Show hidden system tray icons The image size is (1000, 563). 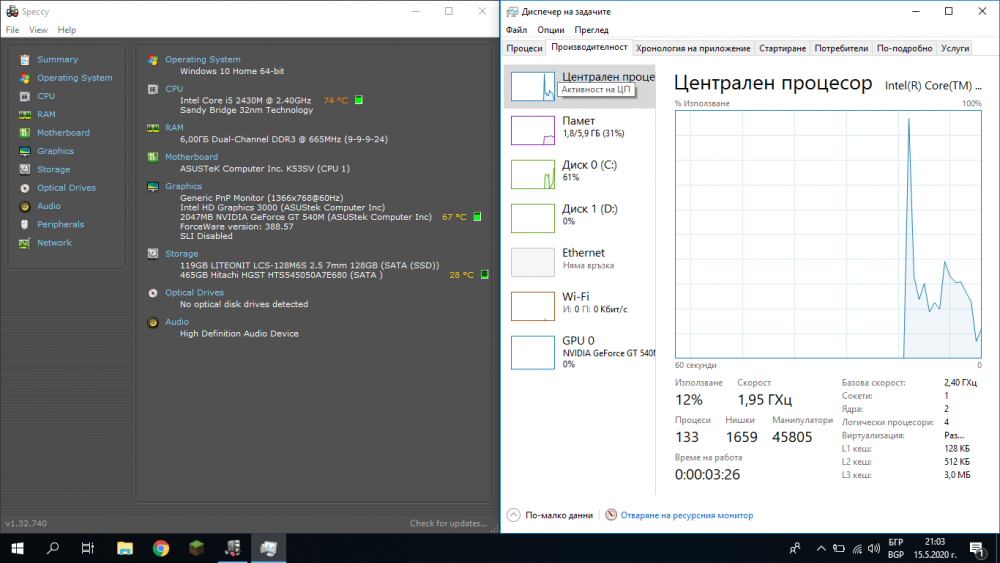point(821,548)
